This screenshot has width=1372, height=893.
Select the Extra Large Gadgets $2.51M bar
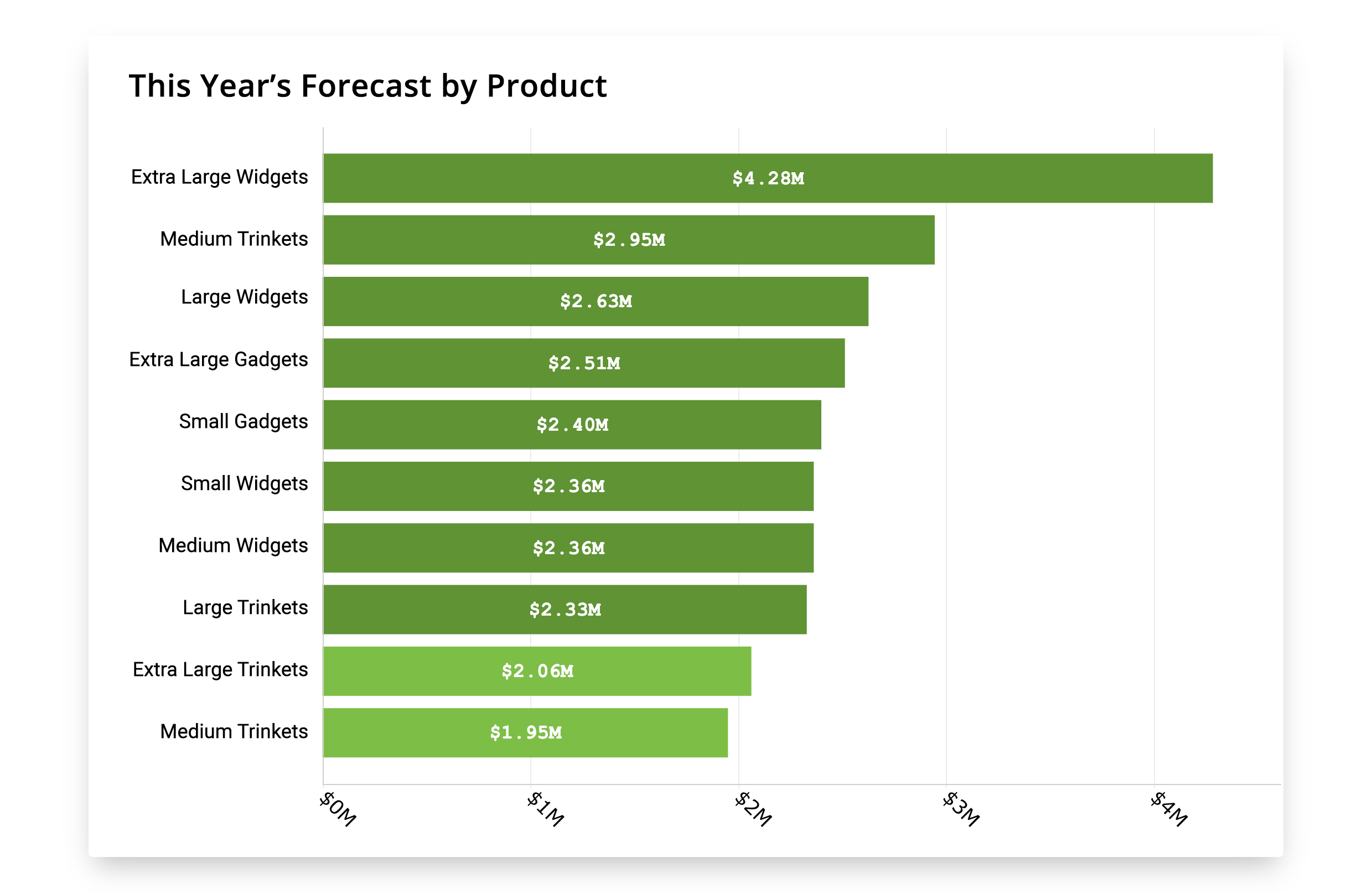[583, 363]
